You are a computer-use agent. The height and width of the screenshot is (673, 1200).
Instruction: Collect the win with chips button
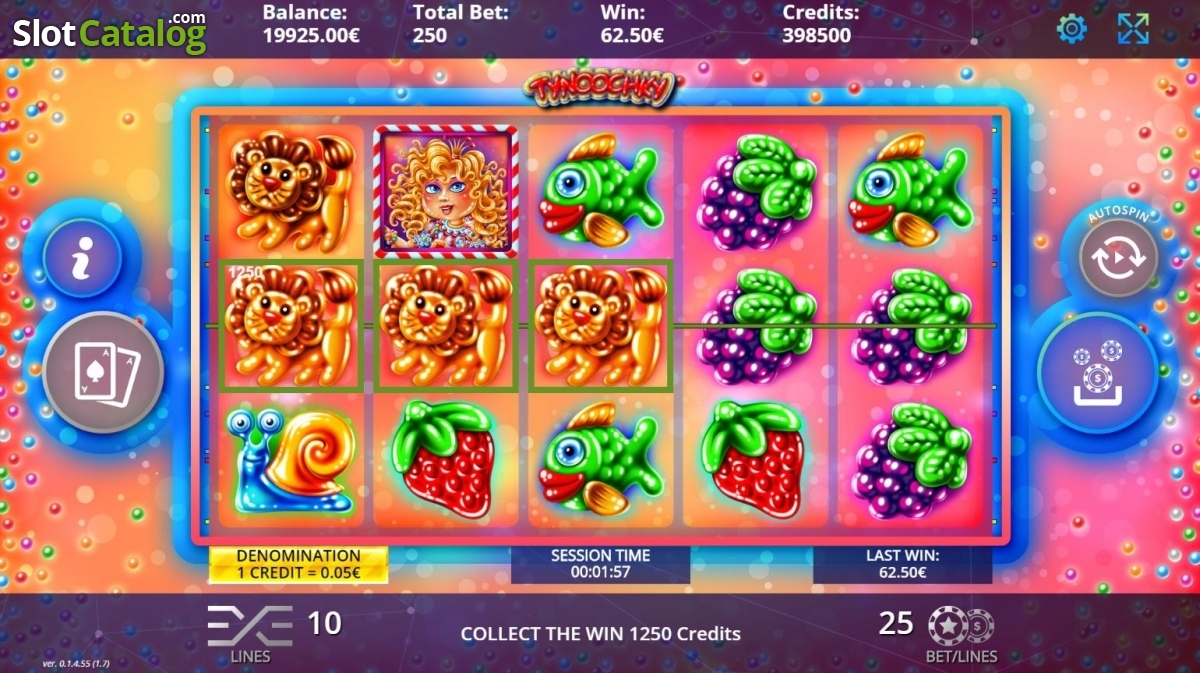click(1097, 371)
